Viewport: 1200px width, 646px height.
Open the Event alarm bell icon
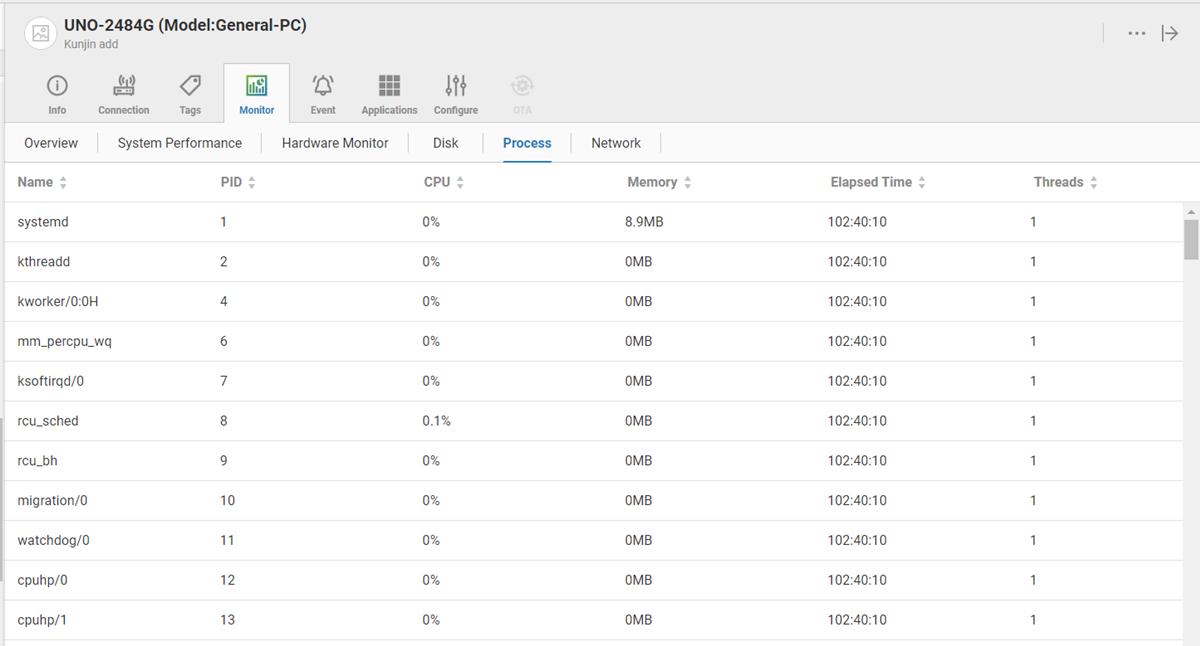(x=323, y=87)
